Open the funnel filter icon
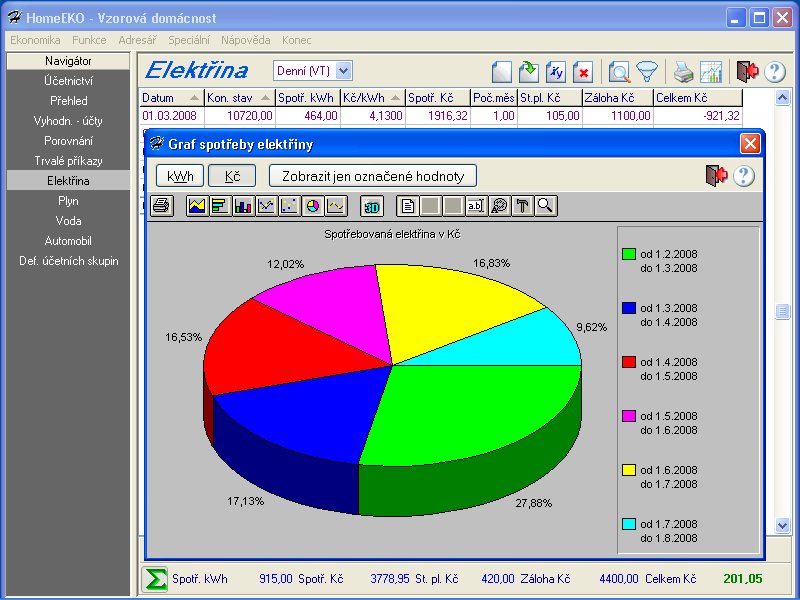 pyautogui.click(x=646, y=71)
